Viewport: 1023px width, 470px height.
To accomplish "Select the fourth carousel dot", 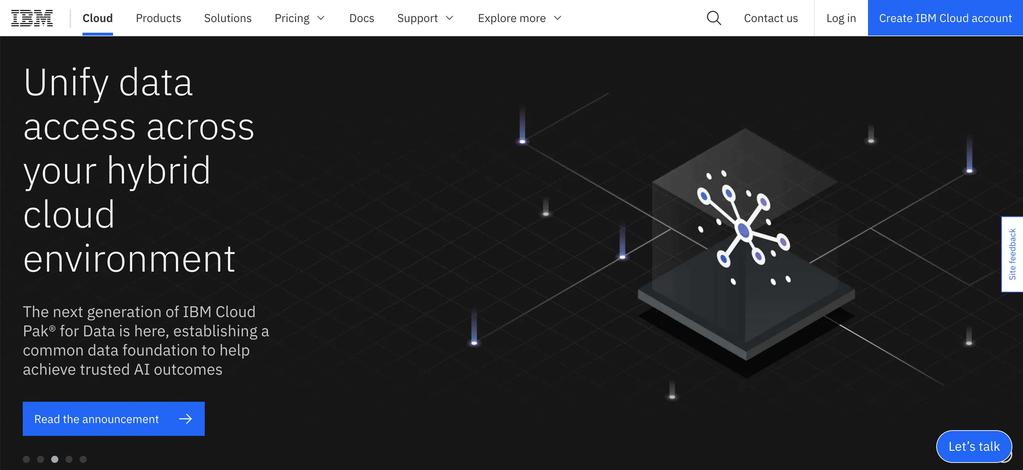I will pos(69,459).
